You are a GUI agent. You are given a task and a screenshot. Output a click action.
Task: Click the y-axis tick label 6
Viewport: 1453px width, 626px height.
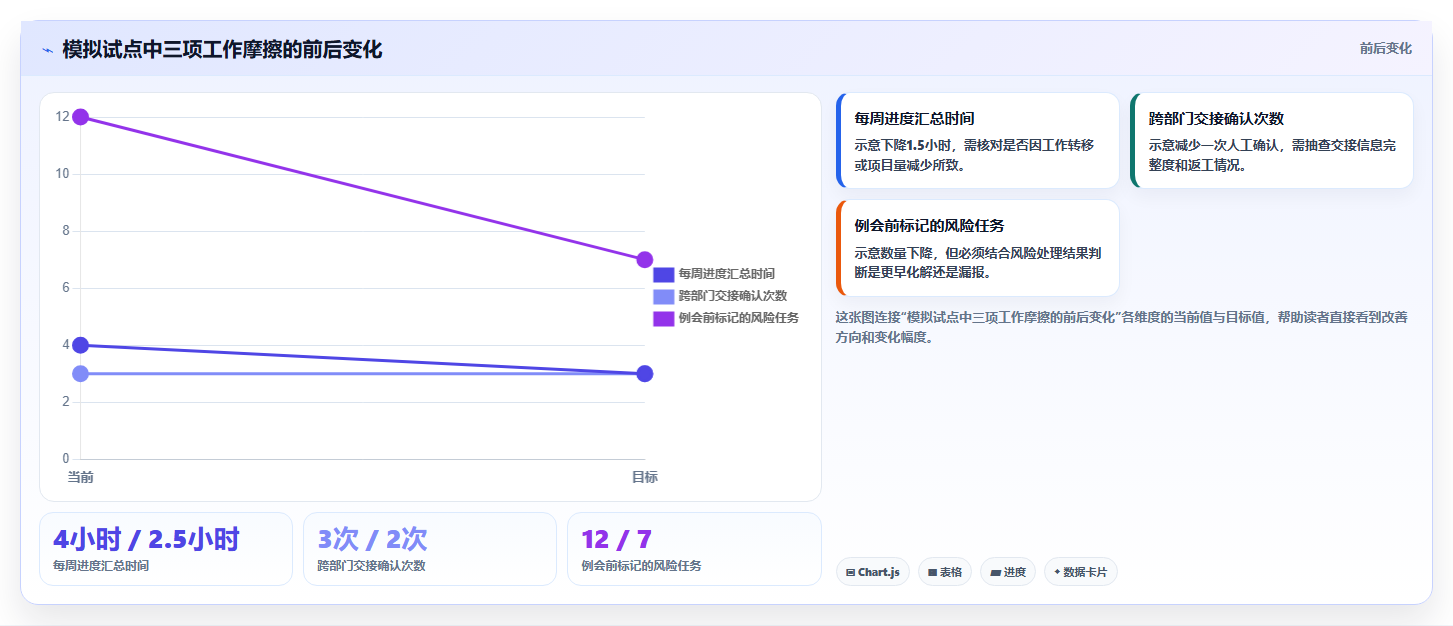click(66, 288)
